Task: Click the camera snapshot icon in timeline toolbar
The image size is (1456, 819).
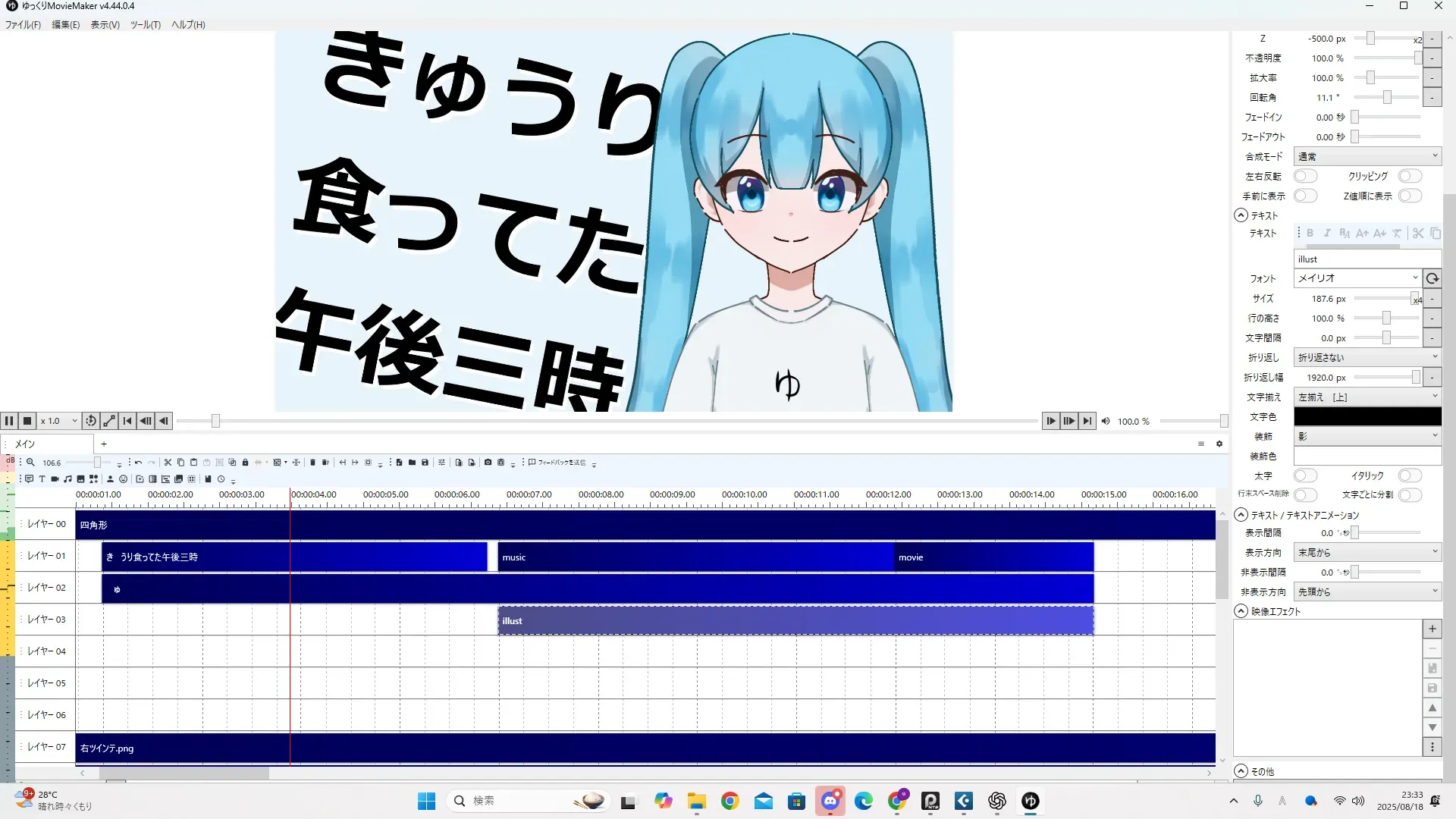Action: pos(488,463)
